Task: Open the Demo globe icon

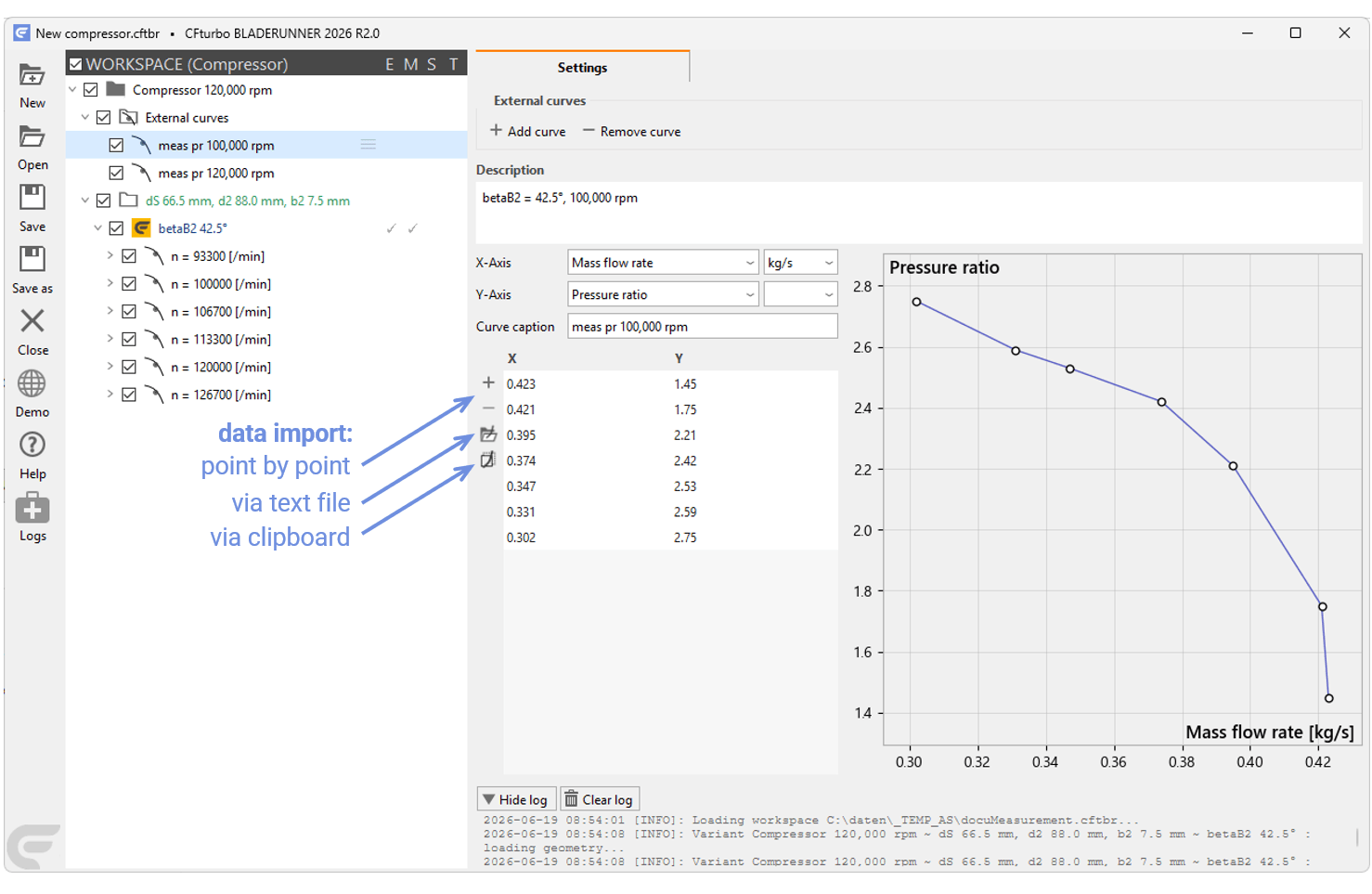Action: click(x=32, y=383)
